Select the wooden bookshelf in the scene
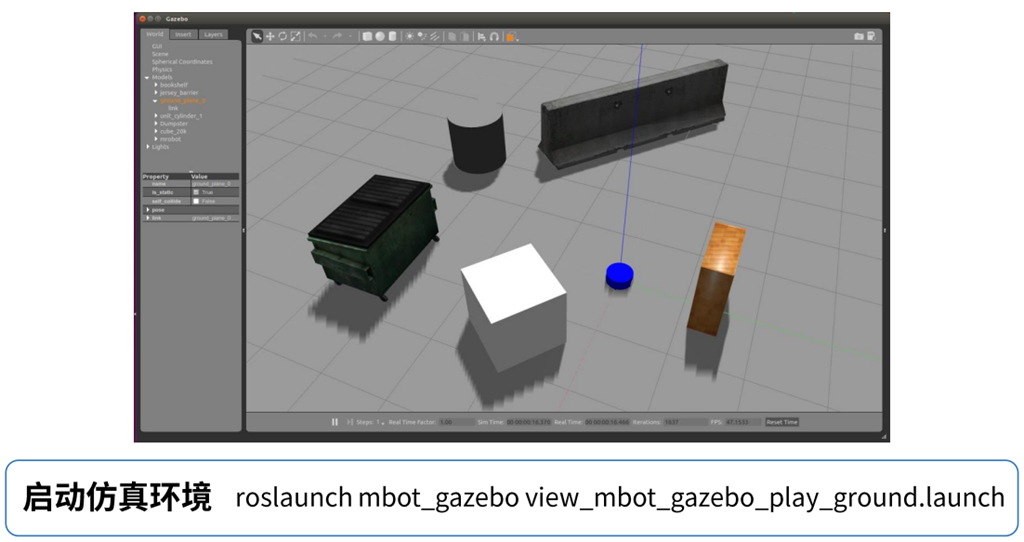 715,278
